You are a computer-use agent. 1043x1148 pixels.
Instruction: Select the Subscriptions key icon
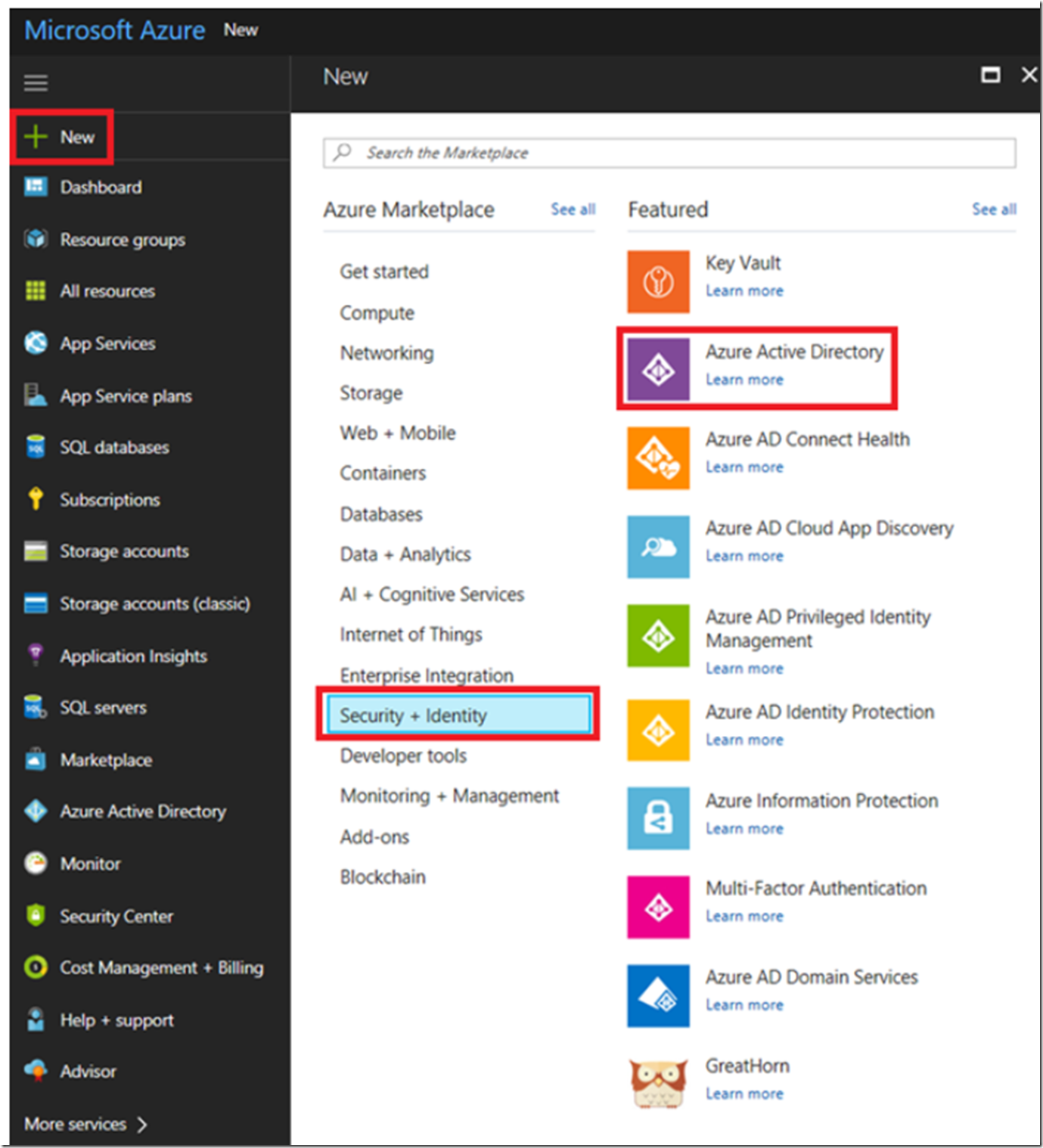(36, 499)
